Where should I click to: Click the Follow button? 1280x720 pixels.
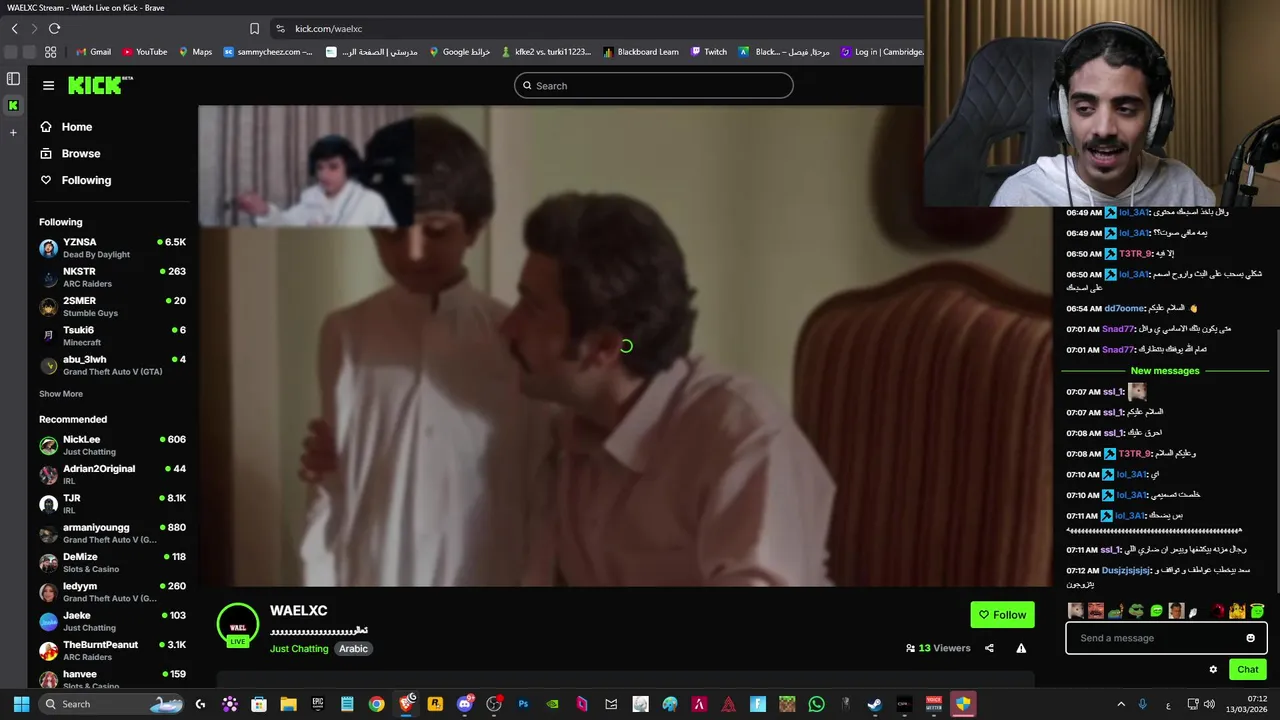click(1002, 615)
